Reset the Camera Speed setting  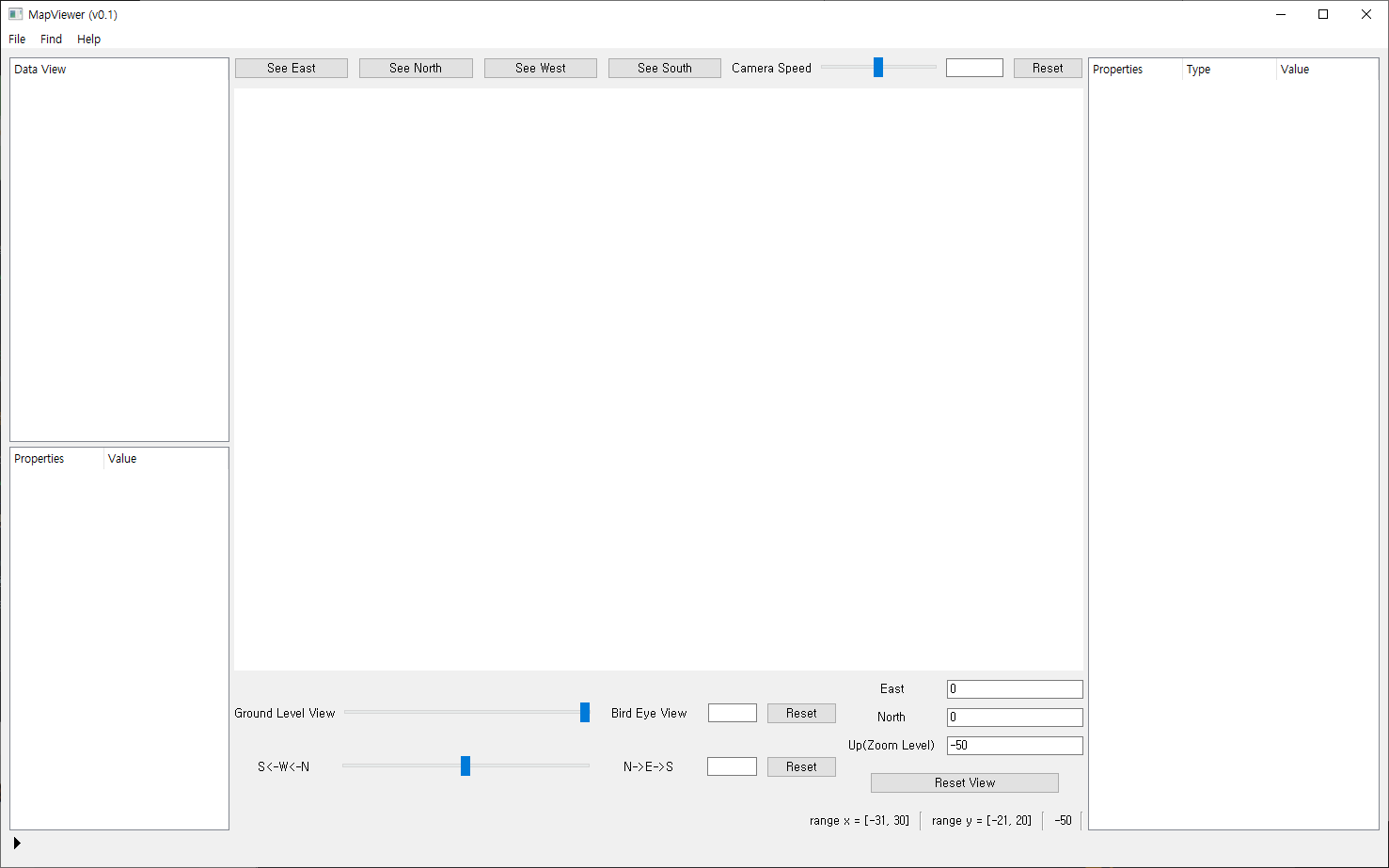click(x=1047, y=68)
